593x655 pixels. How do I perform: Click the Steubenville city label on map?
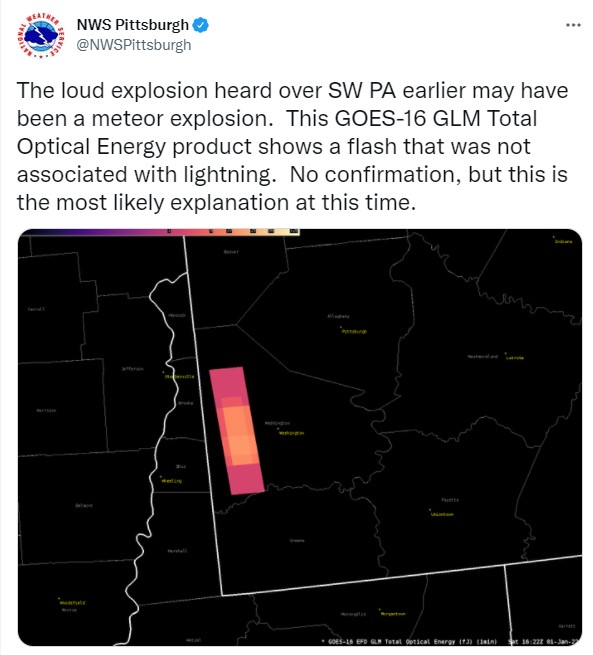[179, 376]
